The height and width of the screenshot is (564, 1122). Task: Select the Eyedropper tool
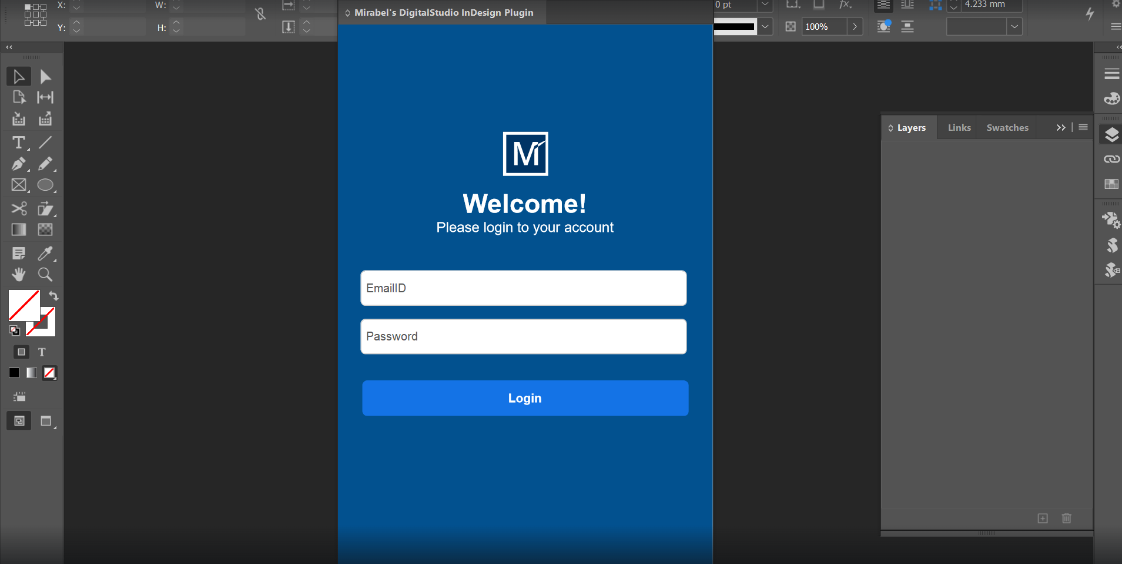(45, 253)
